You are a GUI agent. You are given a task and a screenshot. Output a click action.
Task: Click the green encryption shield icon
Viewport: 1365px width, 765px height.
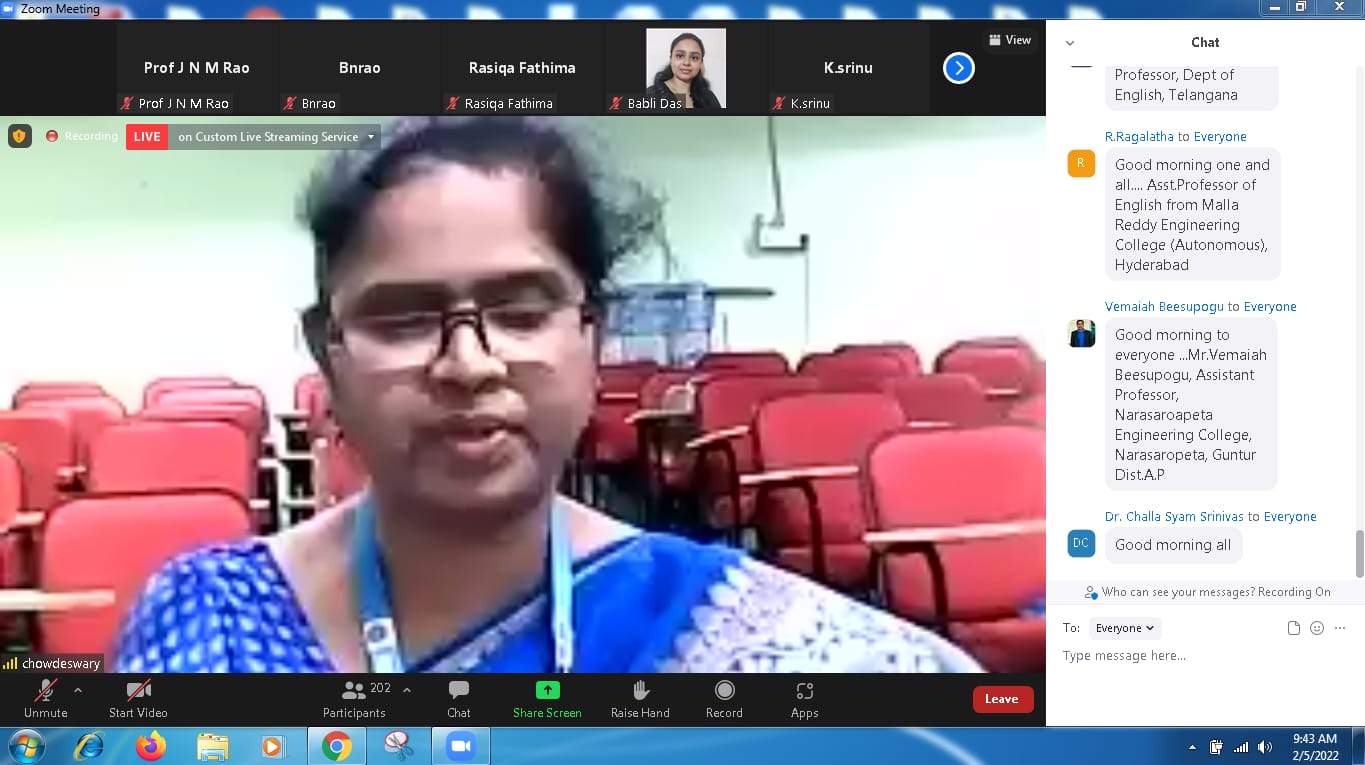pyautogui.click(x=20, y=136)
